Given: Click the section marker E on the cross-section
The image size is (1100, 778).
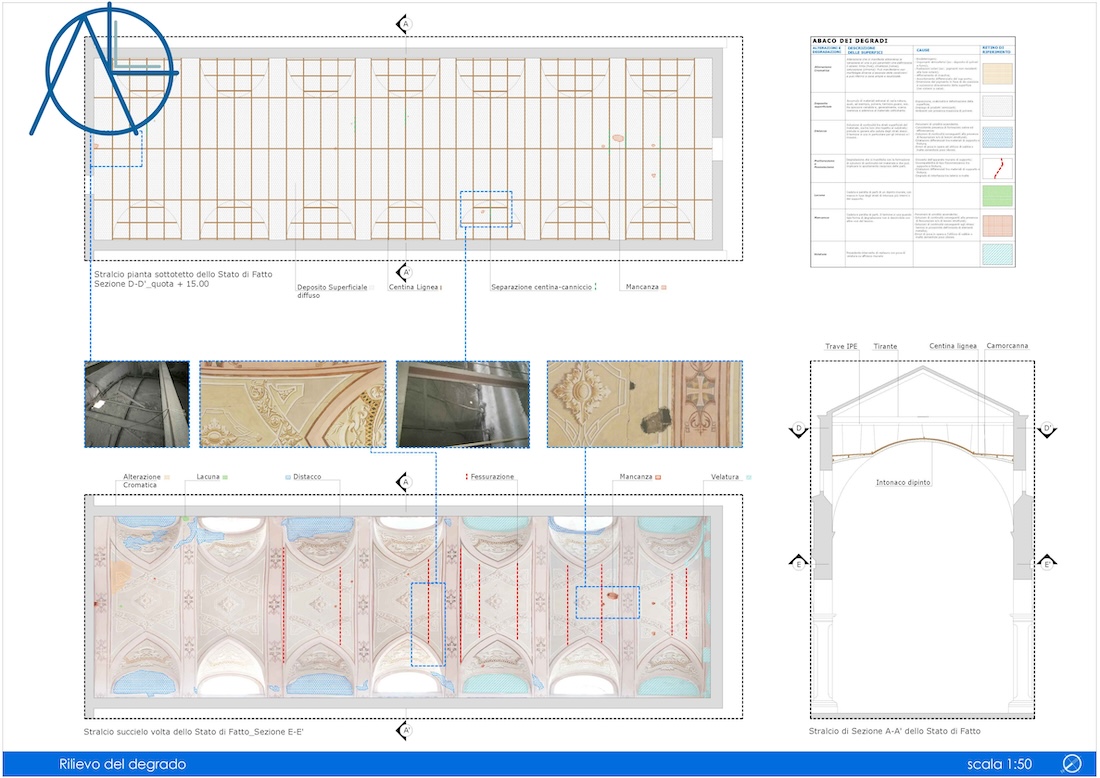Looking at the screenshot, I should (x=799, y=564).
